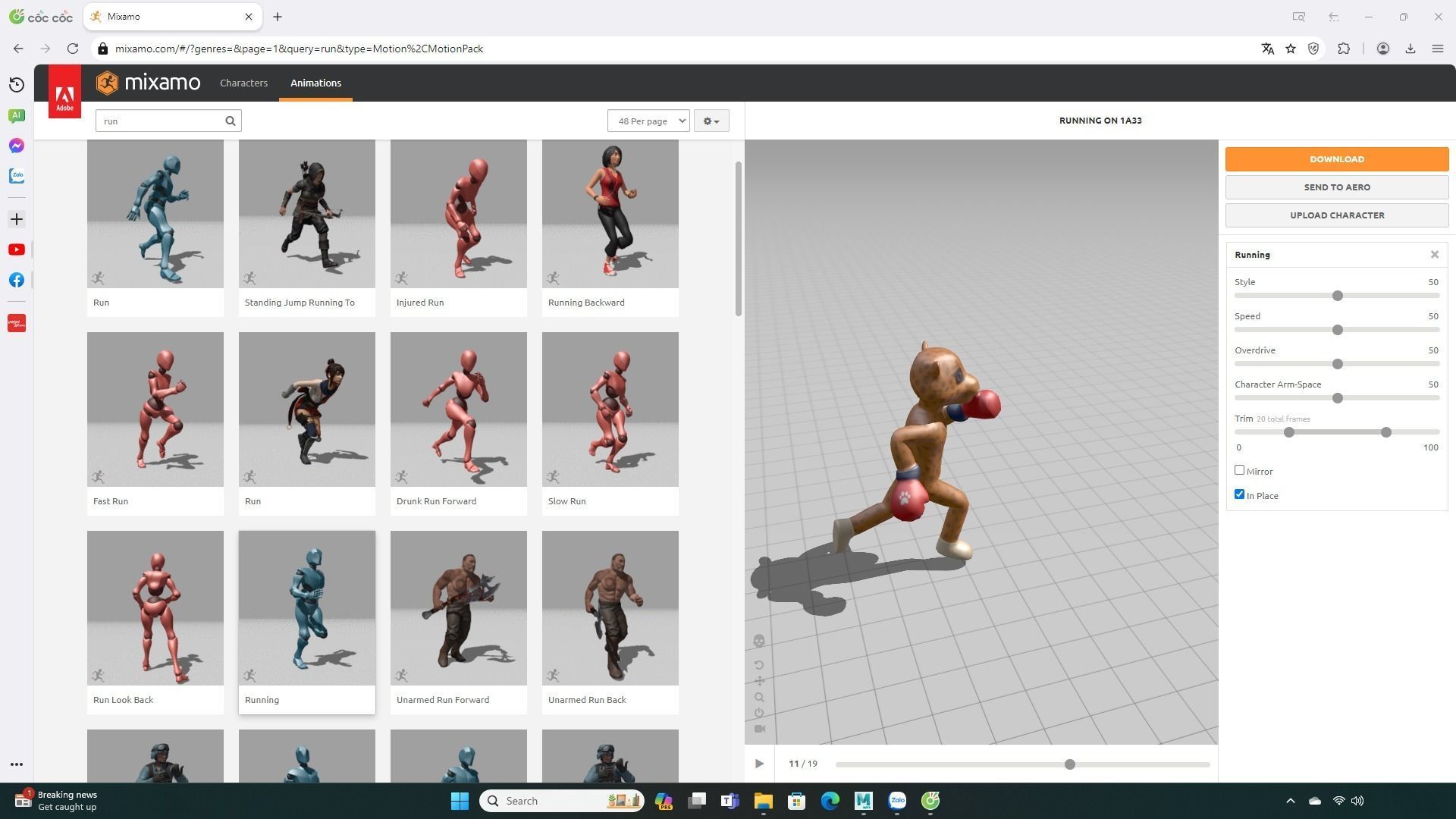This screenshot has width=1456, height=819.
Task: Click the Speed slider handle
Action: pos(1338,330)
